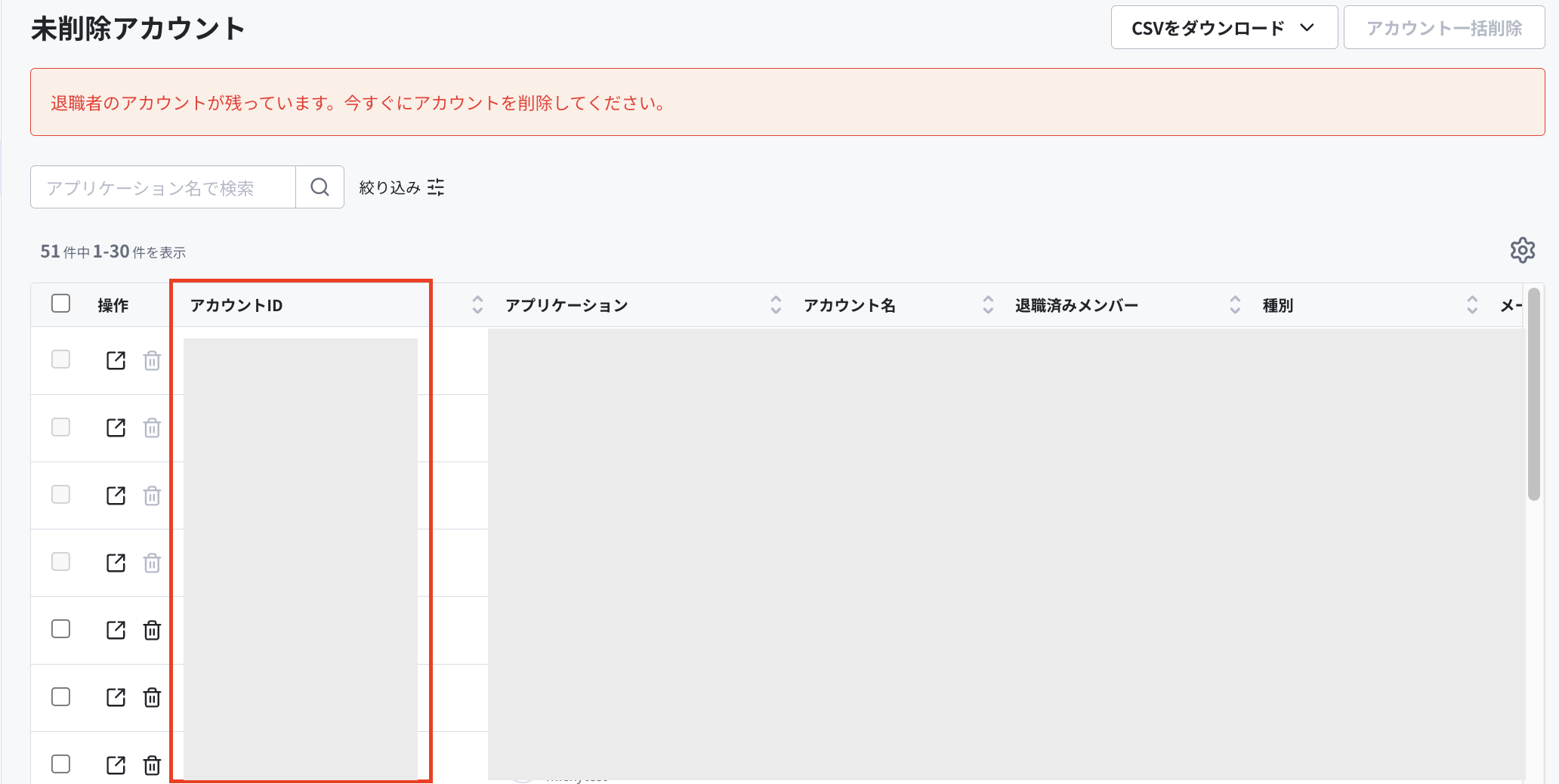Viewport: 1559px width, 784px height.
Task: Click the third row's trash delete icon
Action: click(x=153, y=495)
